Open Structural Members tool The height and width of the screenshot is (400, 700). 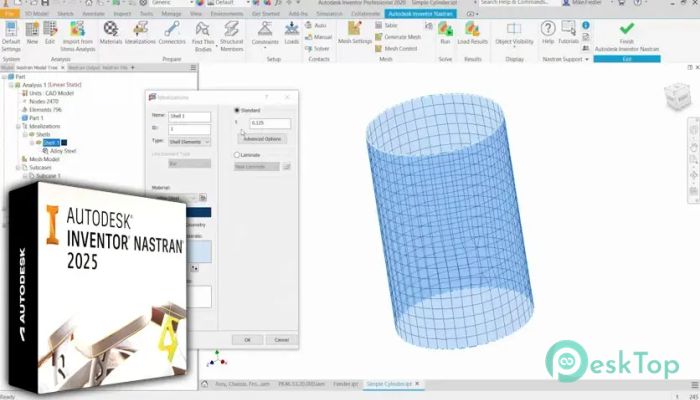[231, 36]
